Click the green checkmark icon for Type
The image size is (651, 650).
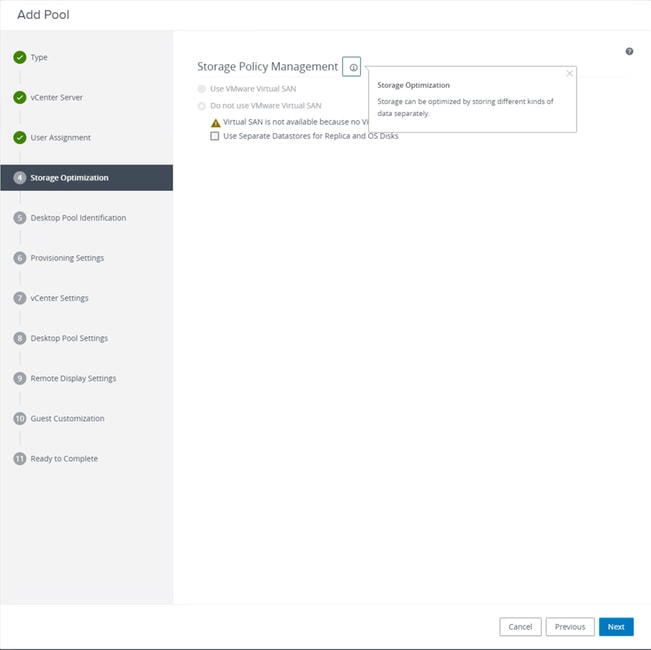pyautogui.click(x=20, y=57)
